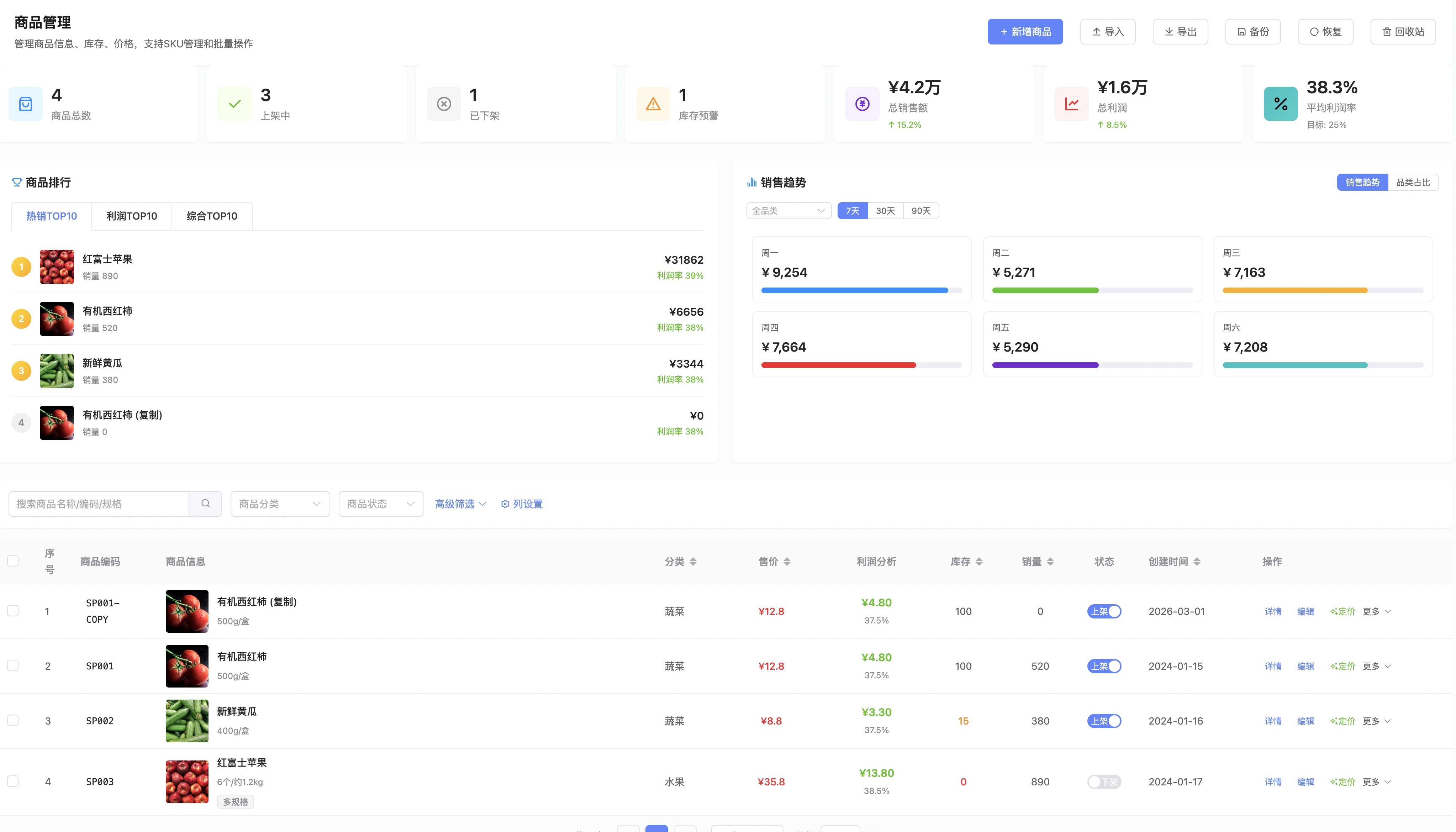Sort table by 售价 column arrows
1456x832 pixels.
[x=787, y=562]
